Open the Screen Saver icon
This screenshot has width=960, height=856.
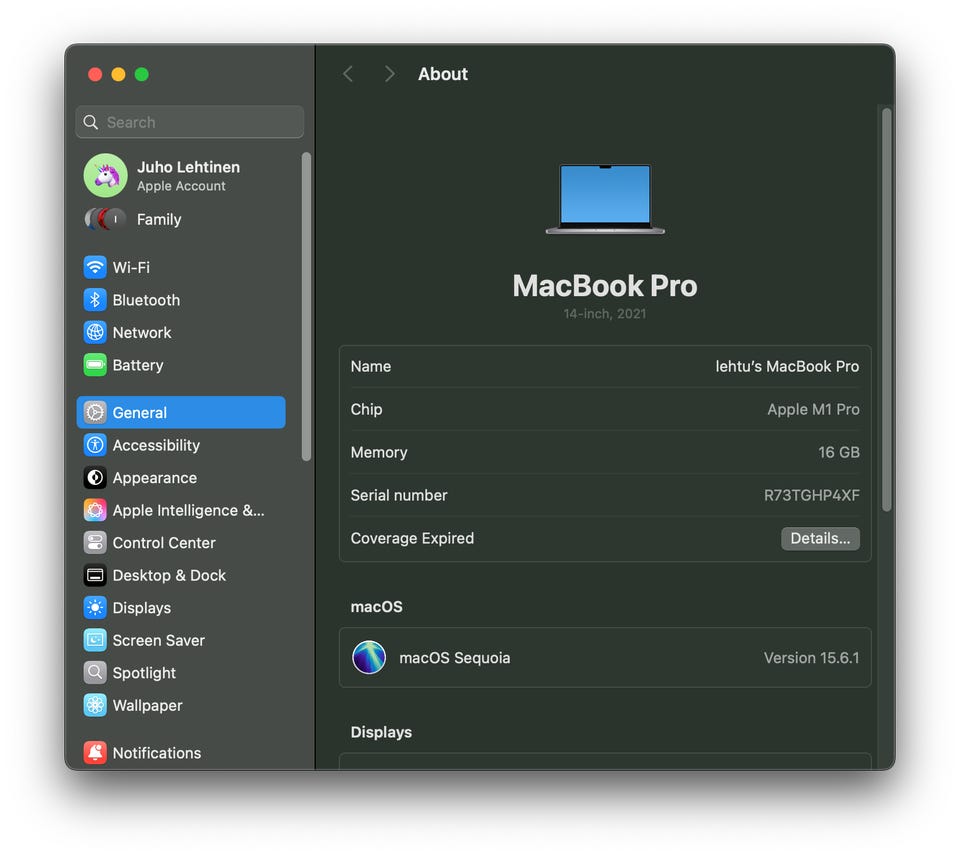(x=95, y=640)
